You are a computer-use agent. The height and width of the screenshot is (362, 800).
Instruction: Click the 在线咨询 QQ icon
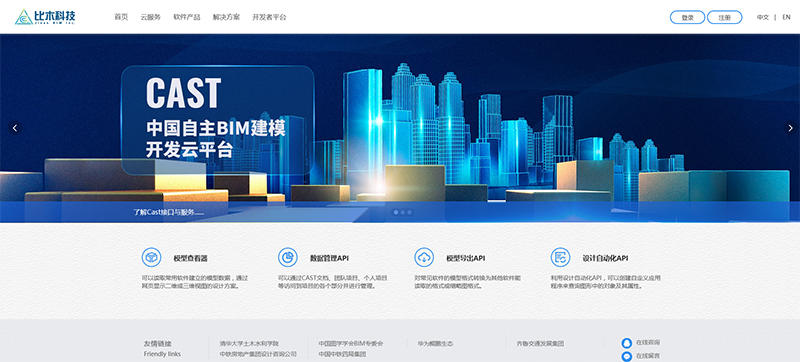pos(627,343)
